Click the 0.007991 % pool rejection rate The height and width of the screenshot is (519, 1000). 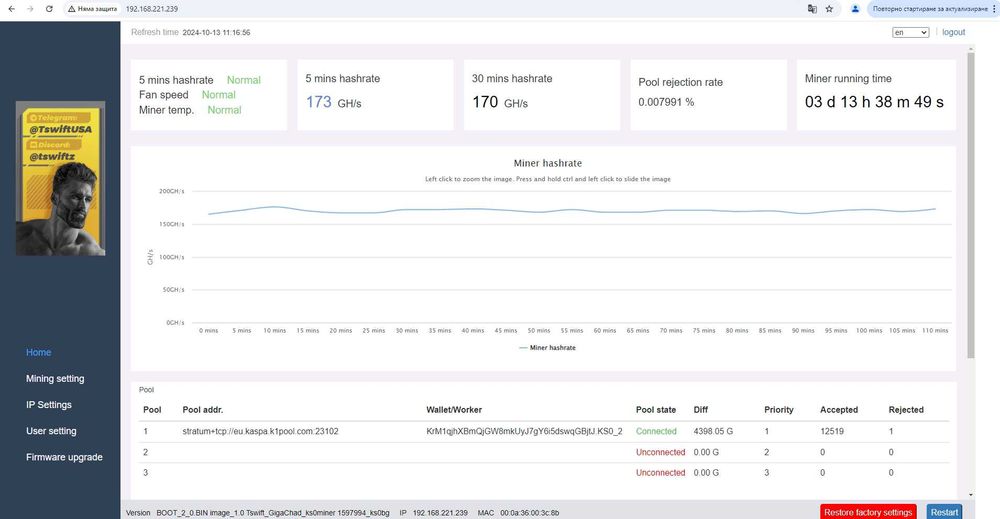pos(666,102)
